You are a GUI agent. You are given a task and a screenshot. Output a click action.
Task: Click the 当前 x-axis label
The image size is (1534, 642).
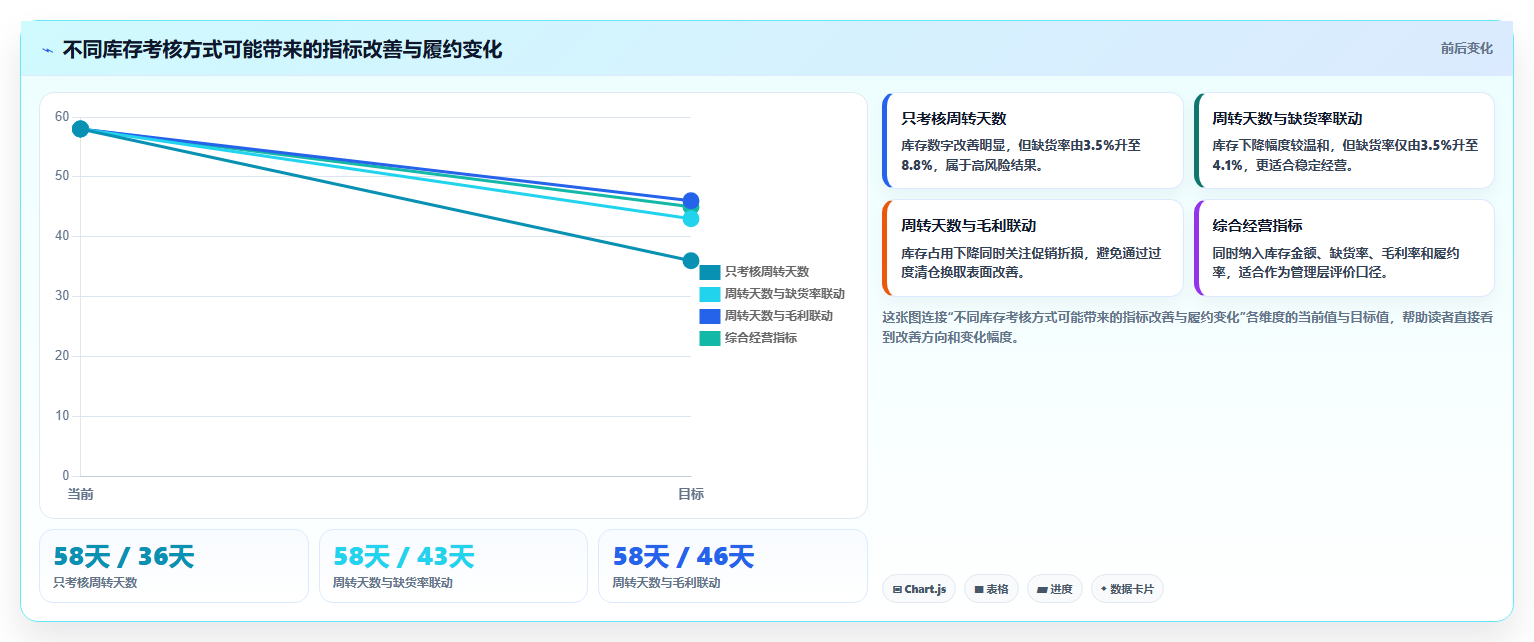tap(81, 494)
